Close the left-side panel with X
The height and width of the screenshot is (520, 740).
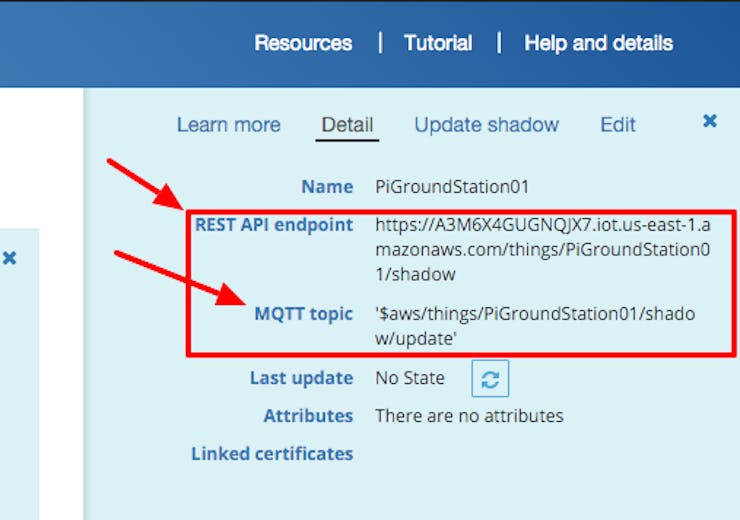(9, 258)
